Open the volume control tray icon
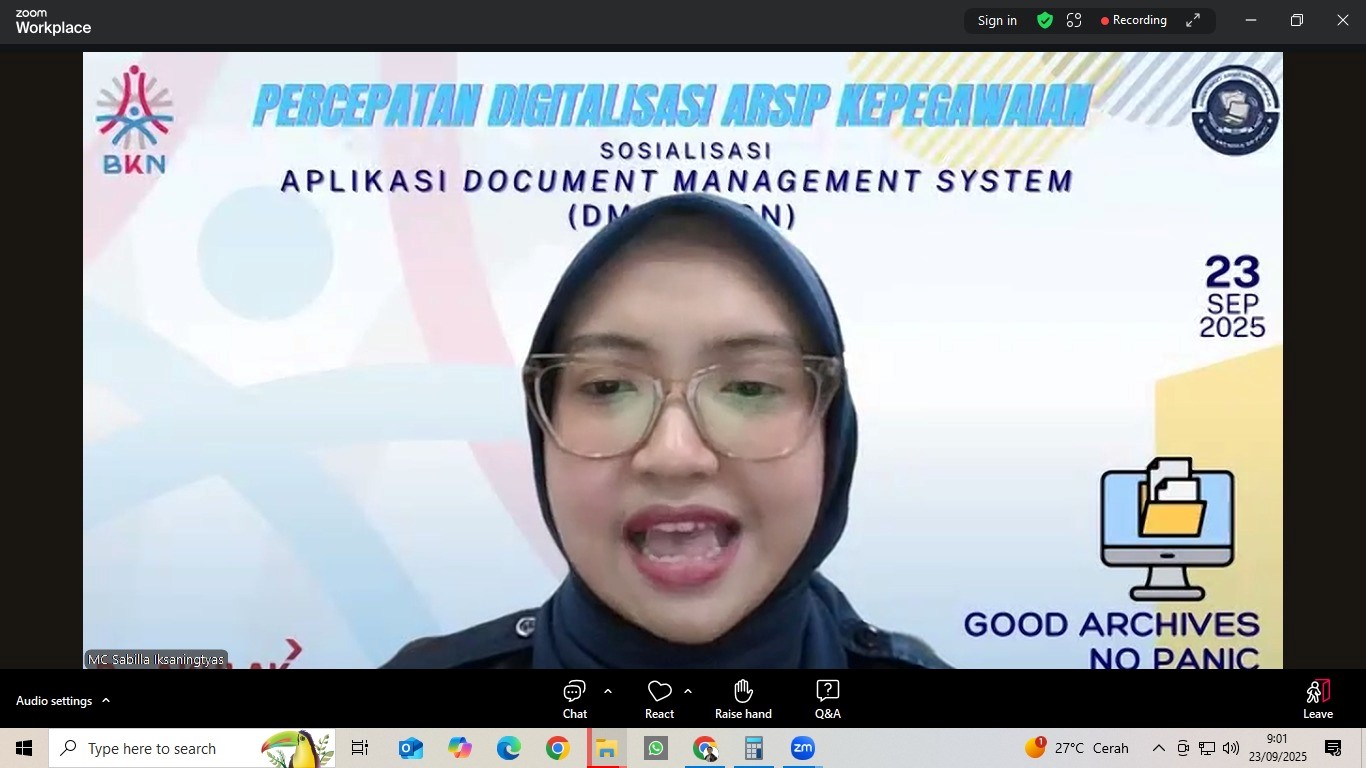The height and width of the screenshot is (768, 1366). coord(1231,748)
